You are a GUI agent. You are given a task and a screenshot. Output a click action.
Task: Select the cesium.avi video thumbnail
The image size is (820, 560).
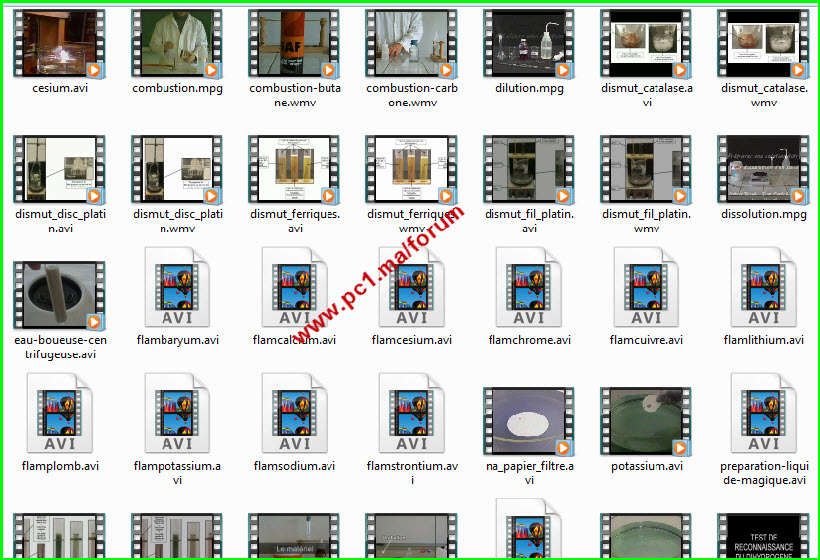point(59,43)
